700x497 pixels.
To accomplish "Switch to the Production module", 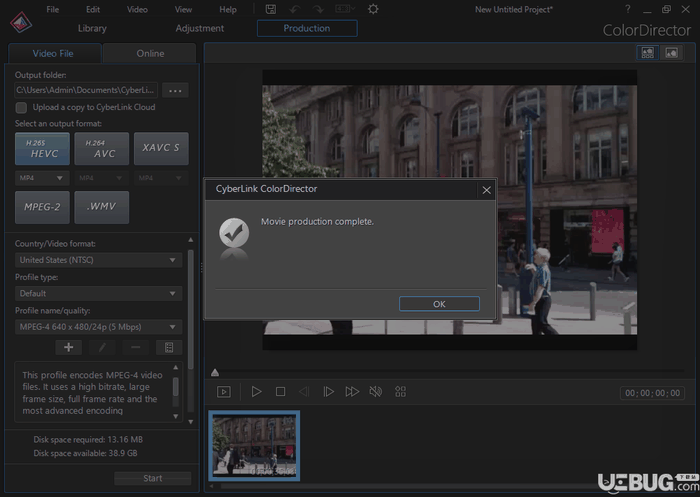I will pyautogui.click(x=307, y=28).
